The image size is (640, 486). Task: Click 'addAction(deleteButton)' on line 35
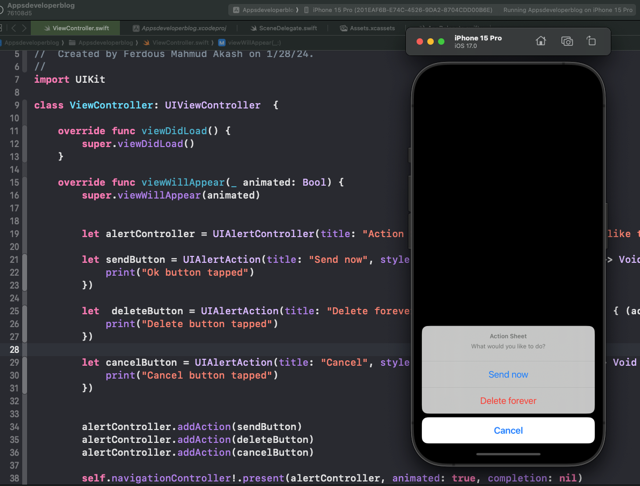245,439
